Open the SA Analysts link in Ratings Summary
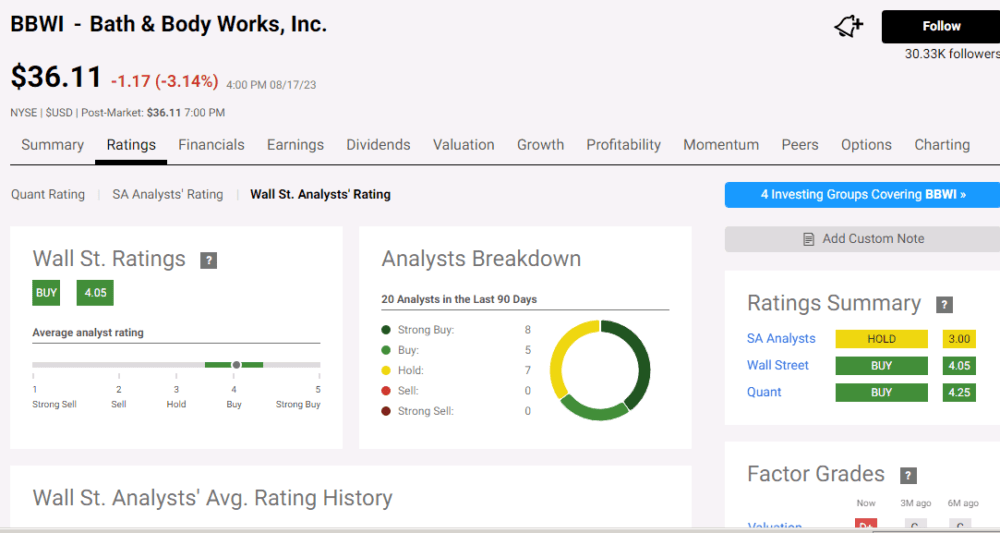Image resolution: width=1000 pixels, height=533 pixels. [781, 339]
